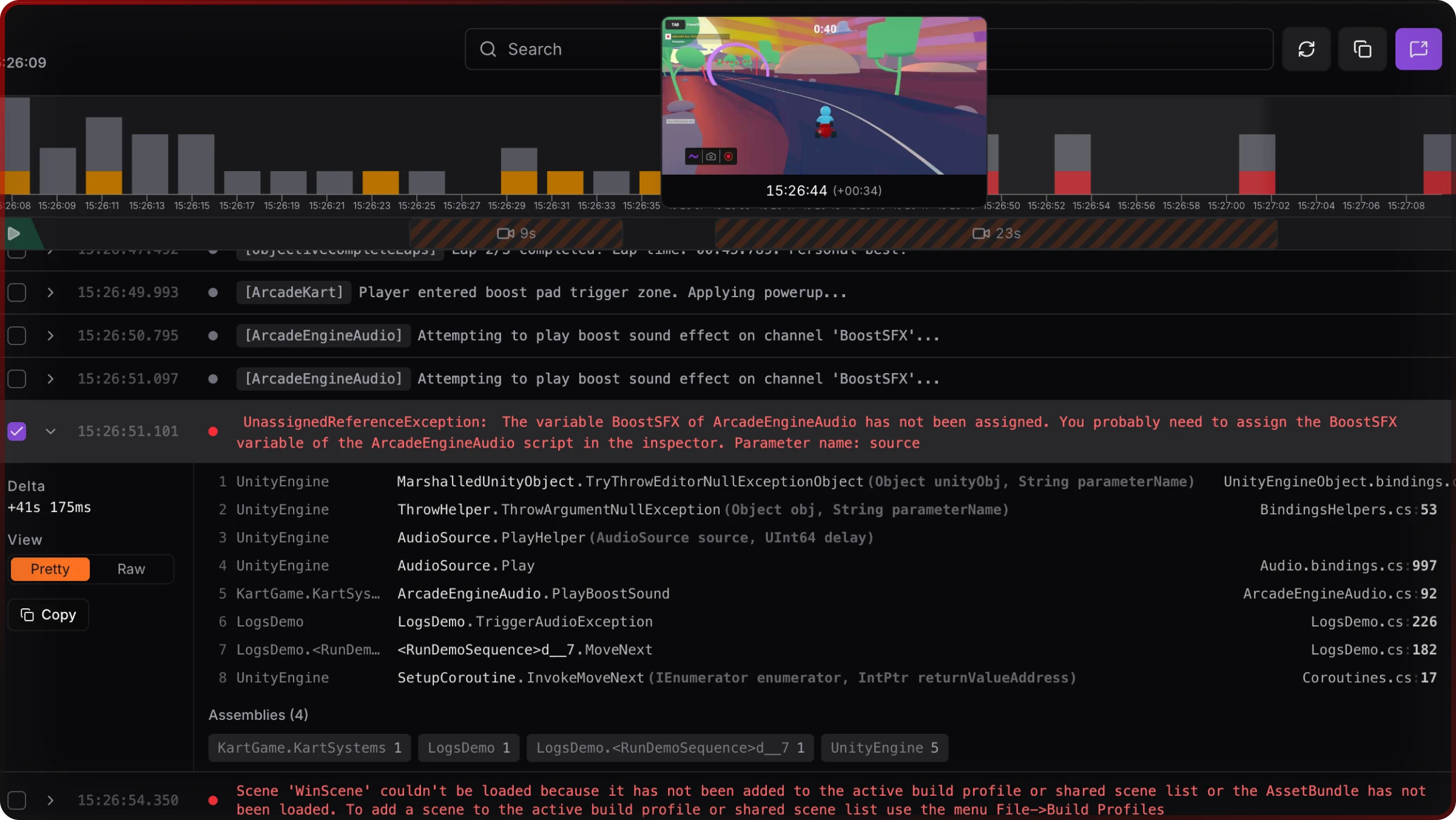Tick the checkbox for the 15:26:54.350 log
The image size is (1456, 820).
pyautogui.click(x=17, y=800)
